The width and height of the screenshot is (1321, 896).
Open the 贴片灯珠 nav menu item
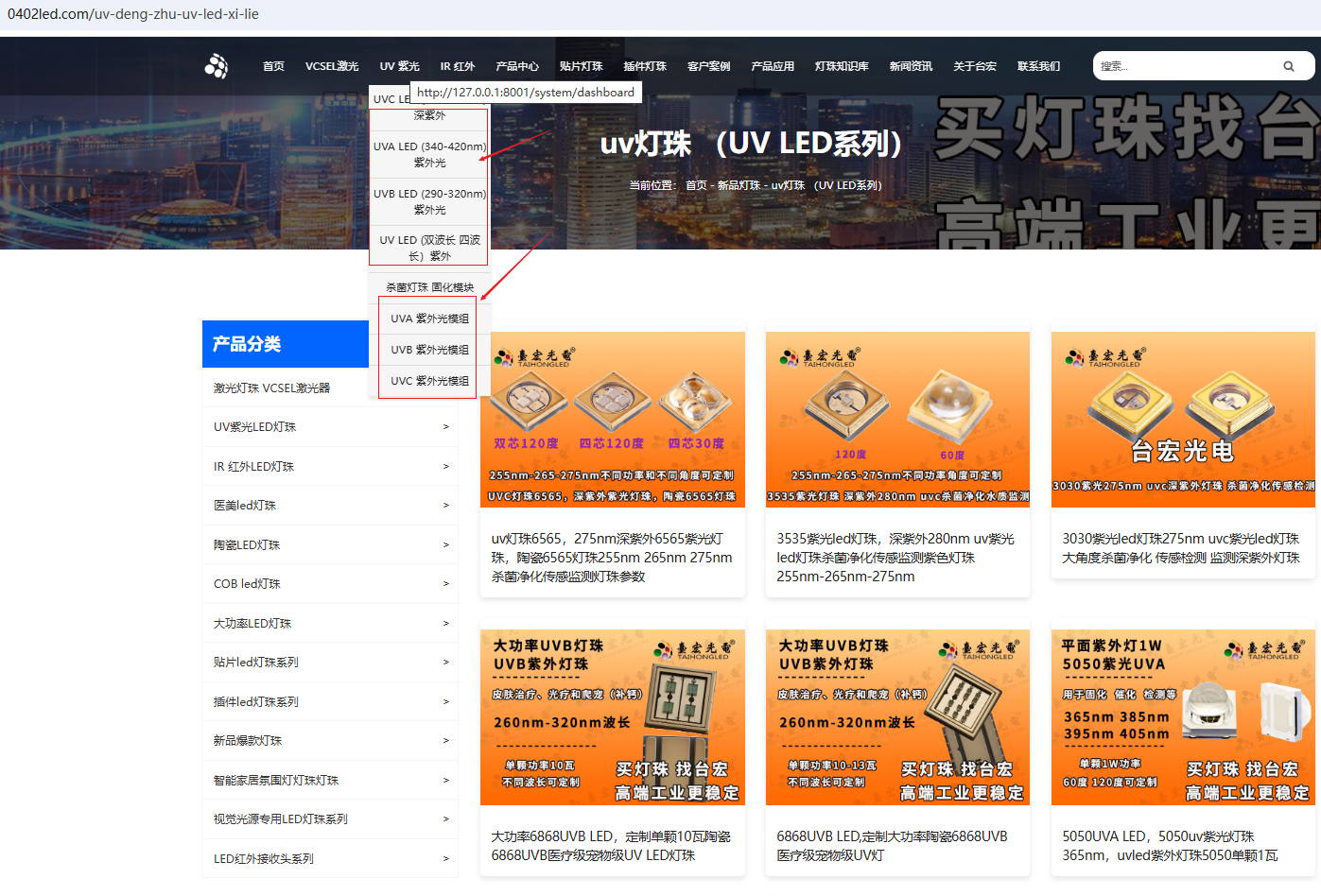point(581,66)
